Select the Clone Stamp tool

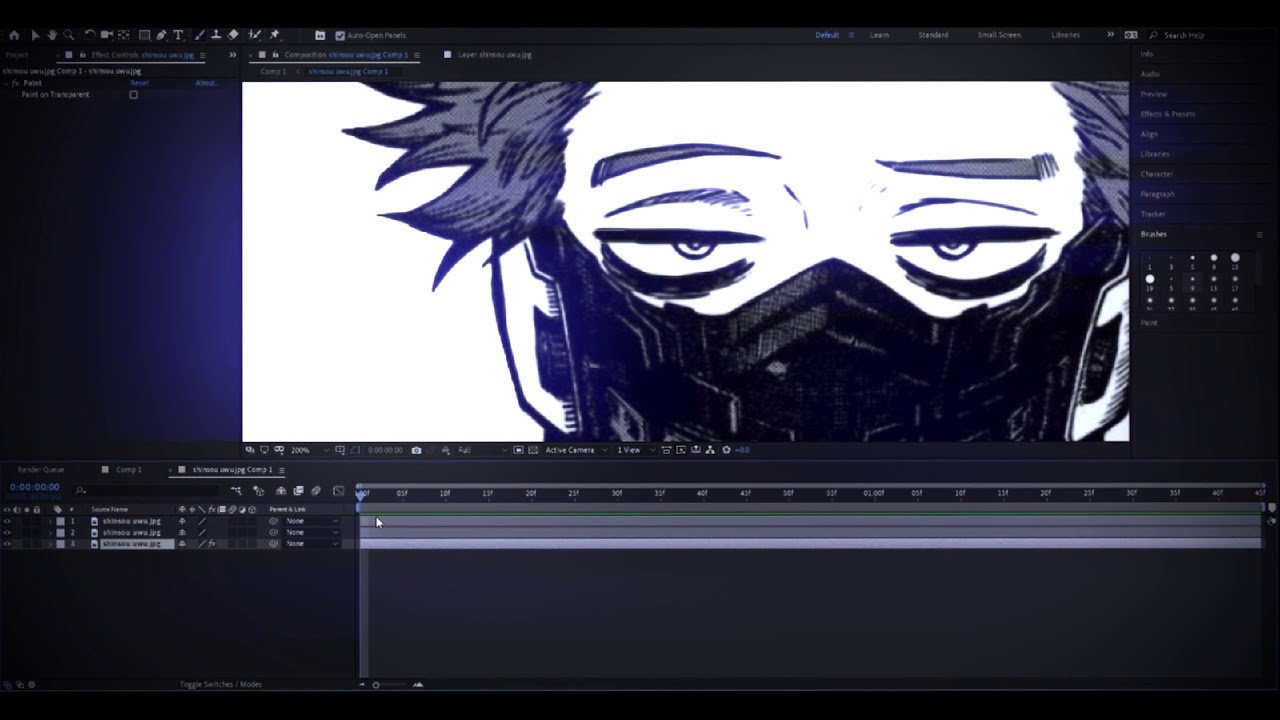pyautogui.click(x=216, y=35)
